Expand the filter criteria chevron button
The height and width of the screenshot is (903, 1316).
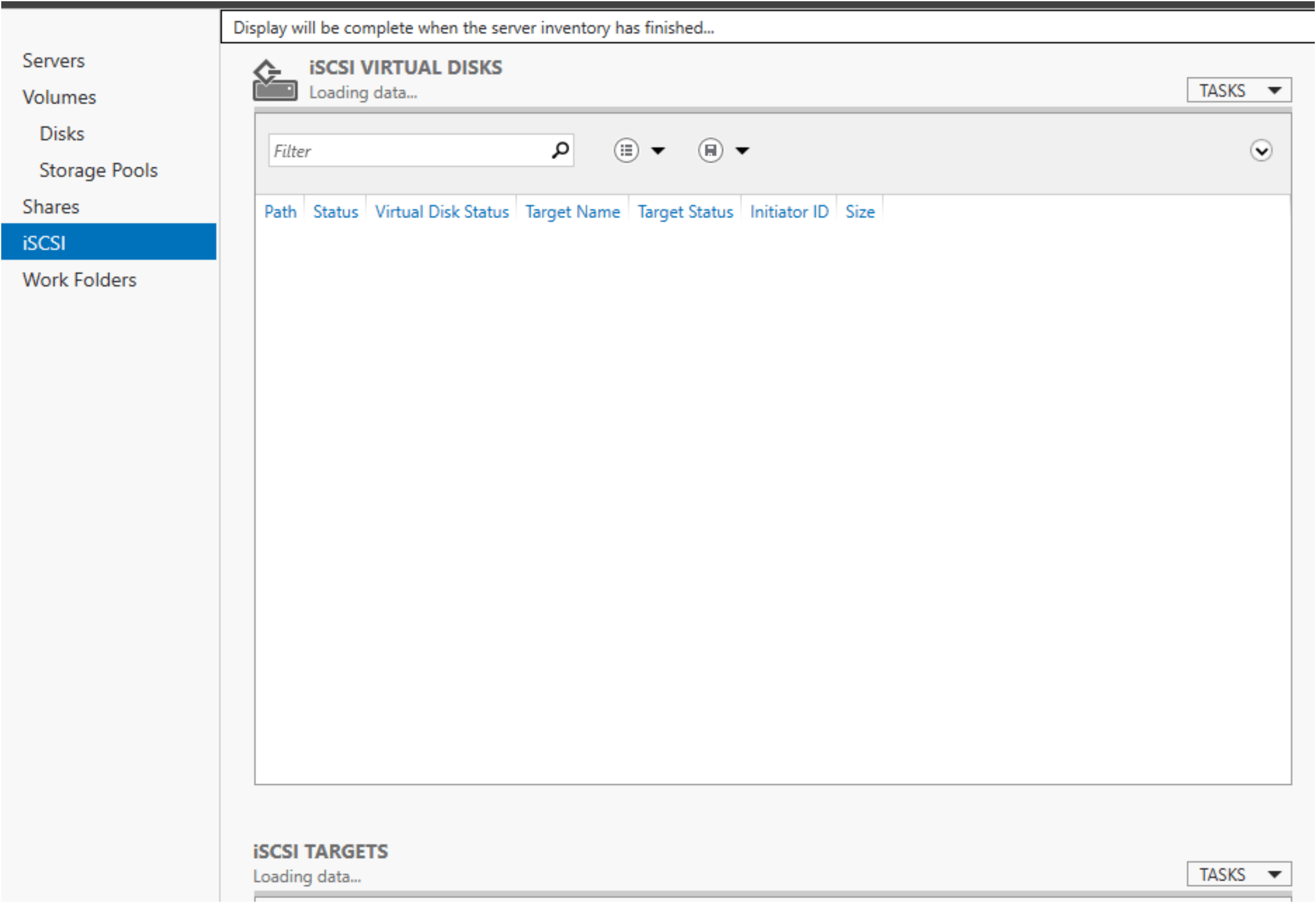[x=1260, y=150]
